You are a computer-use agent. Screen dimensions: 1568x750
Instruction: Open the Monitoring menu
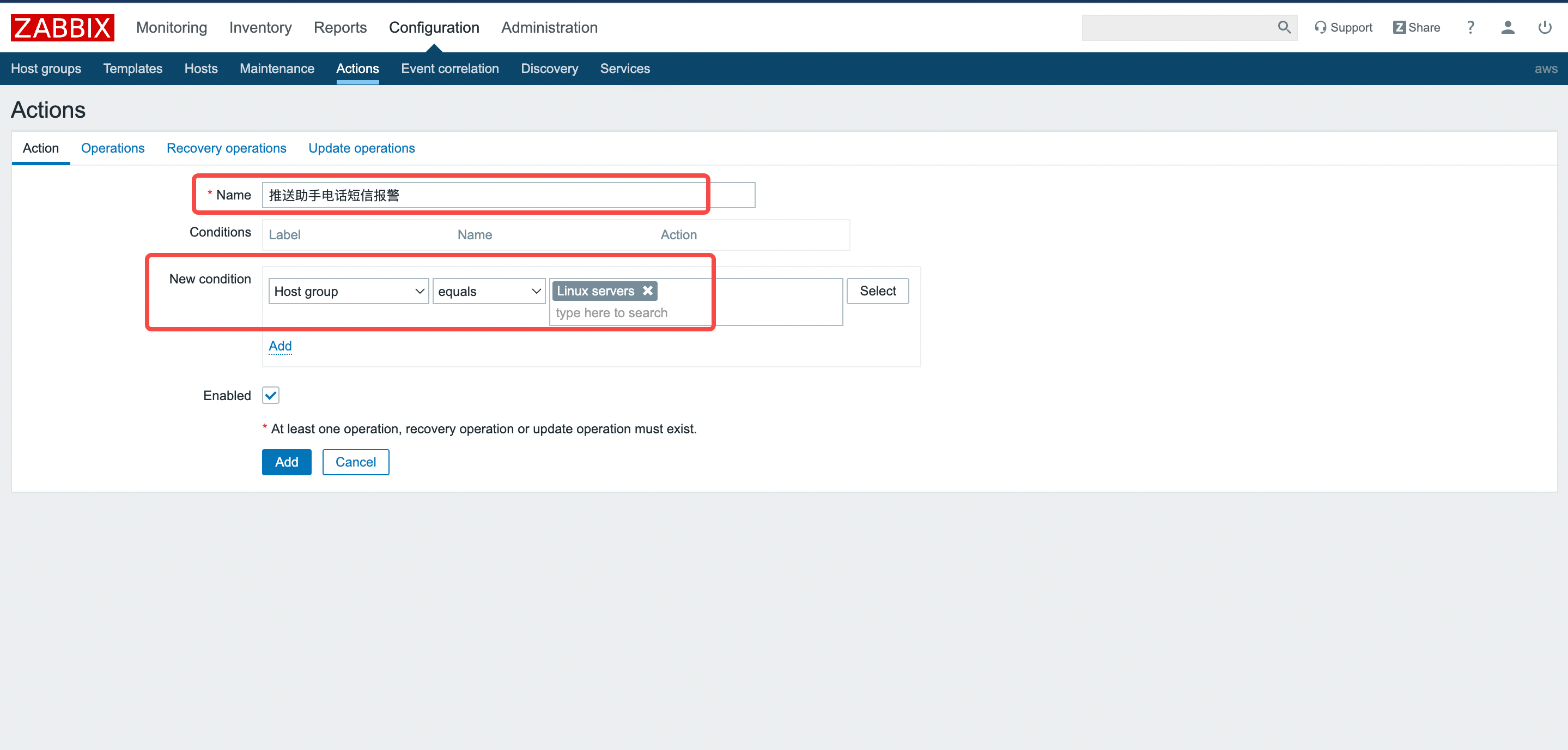(172, 27)
